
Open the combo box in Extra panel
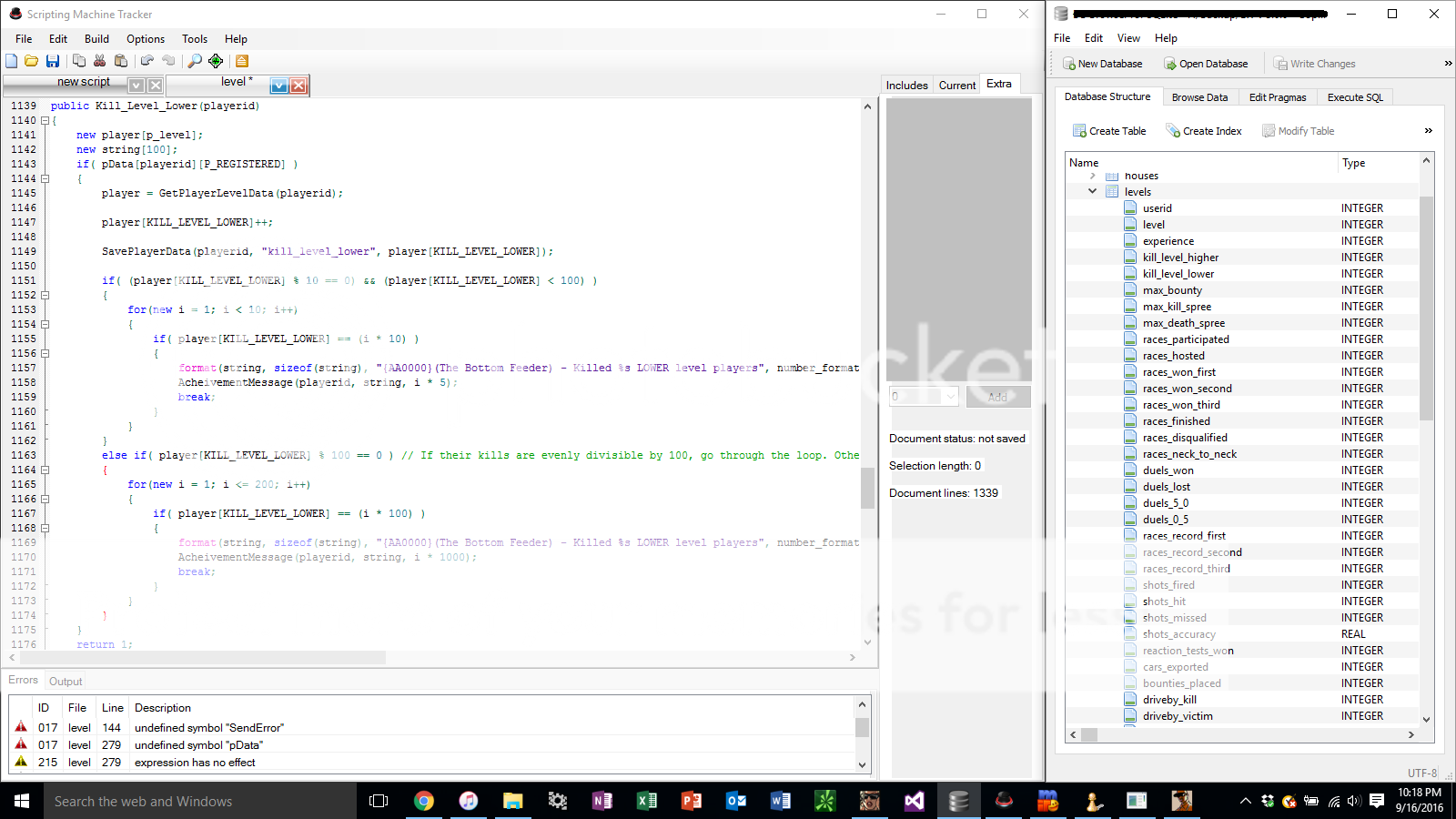(925, 396)
